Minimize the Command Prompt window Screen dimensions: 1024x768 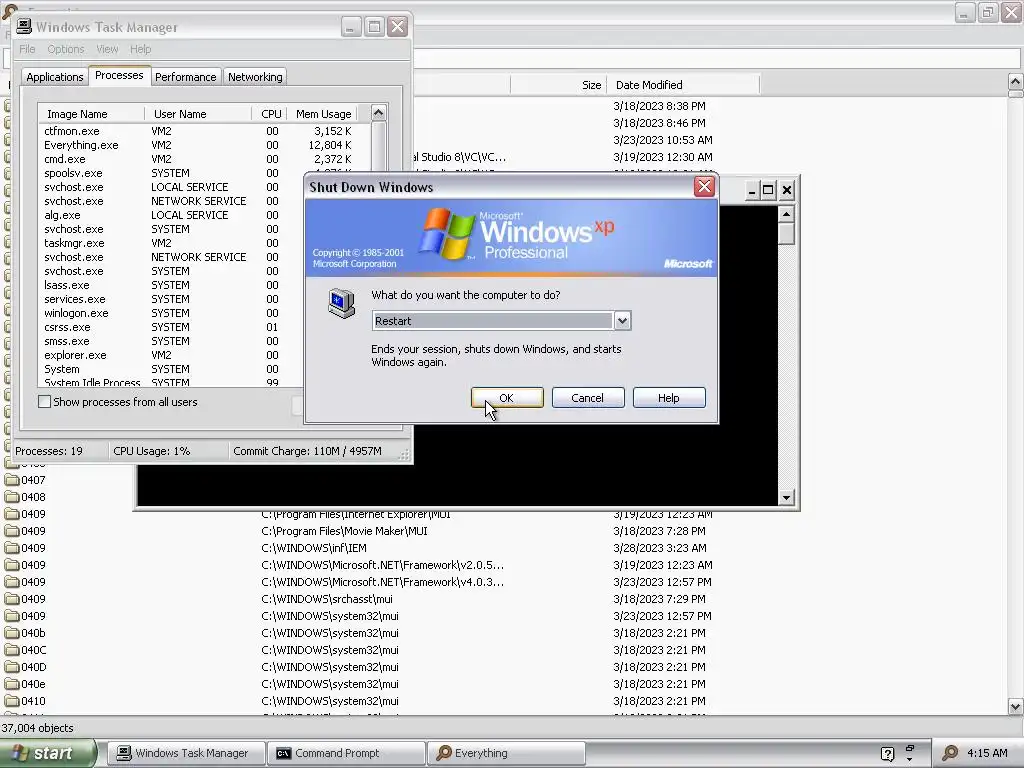click(x=752, y=190)
